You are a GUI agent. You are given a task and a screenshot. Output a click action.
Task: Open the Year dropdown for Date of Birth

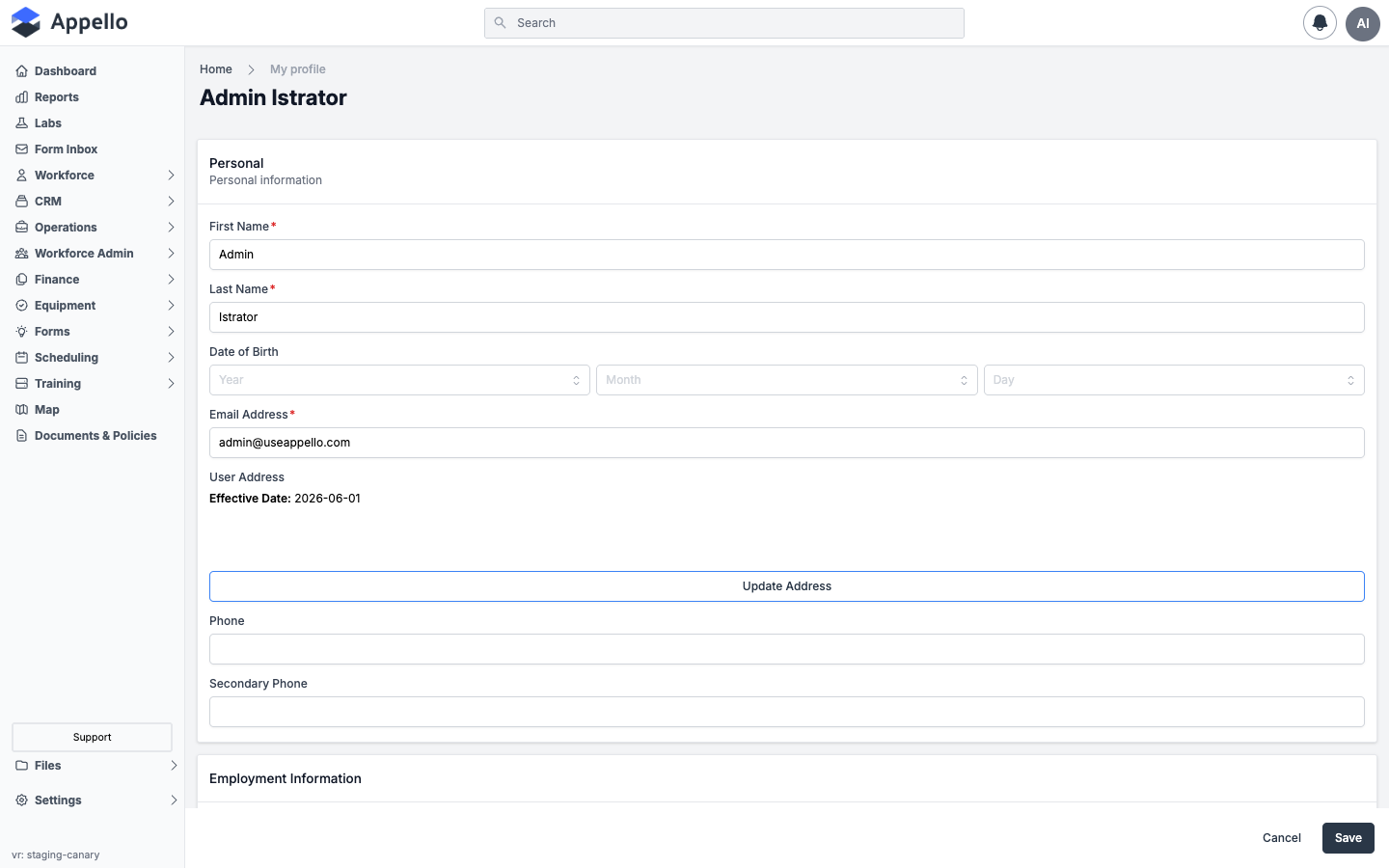[399, 380]
